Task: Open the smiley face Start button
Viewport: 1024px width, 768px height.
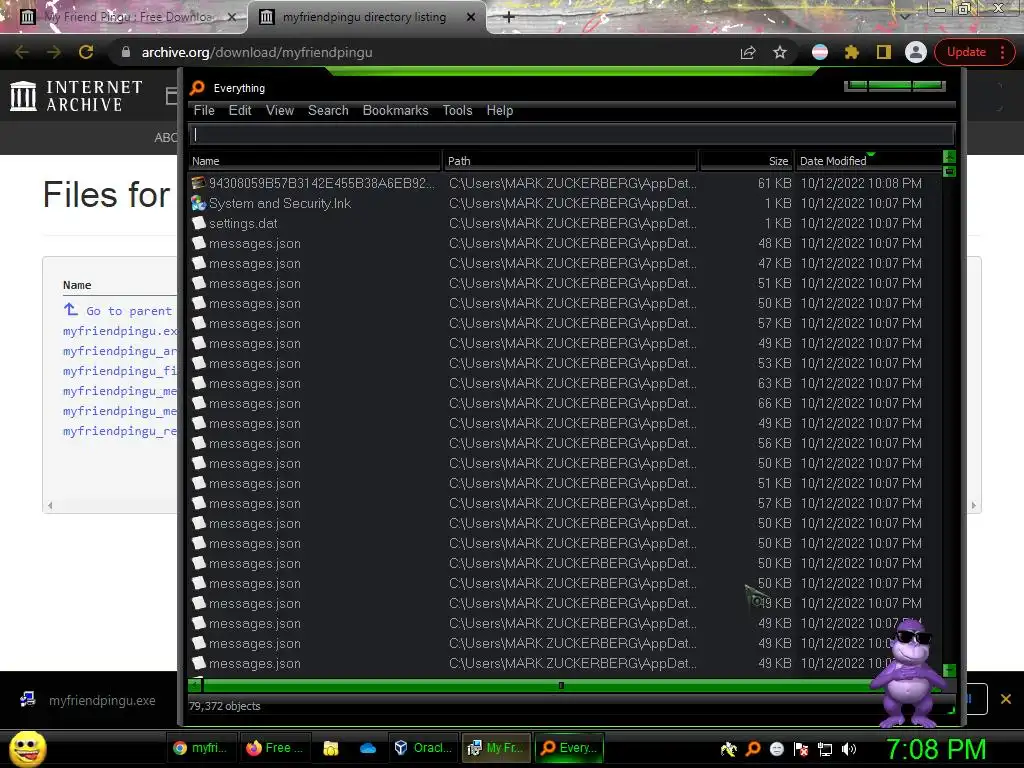Action: (27, 748)
